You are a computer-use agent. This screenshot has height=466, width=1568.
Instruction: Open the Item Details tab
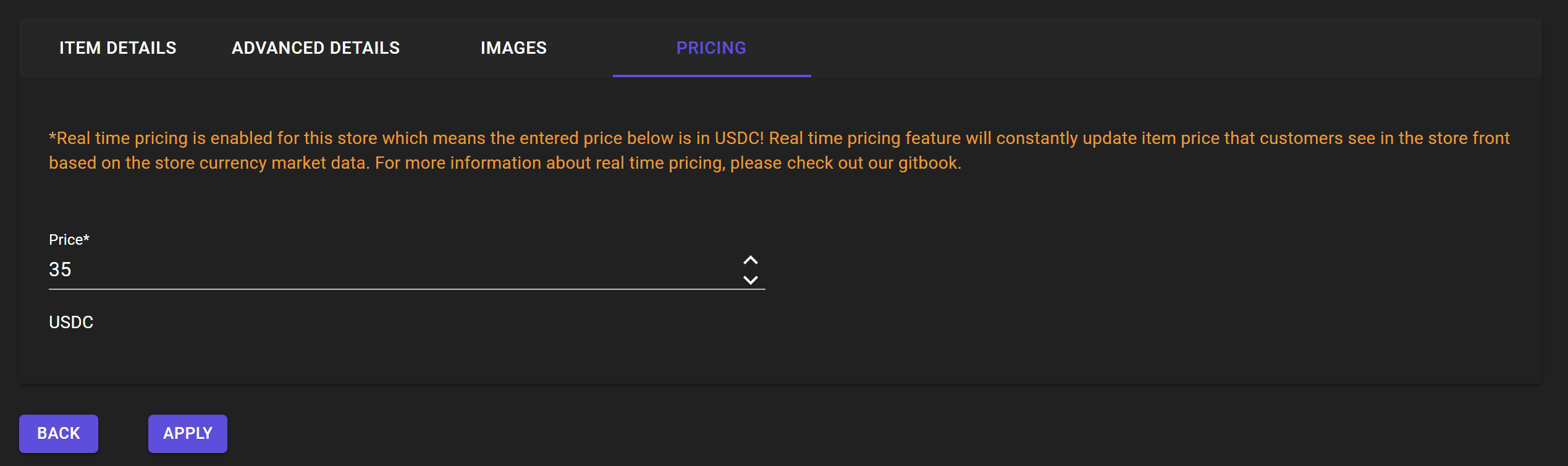point(117,48)
